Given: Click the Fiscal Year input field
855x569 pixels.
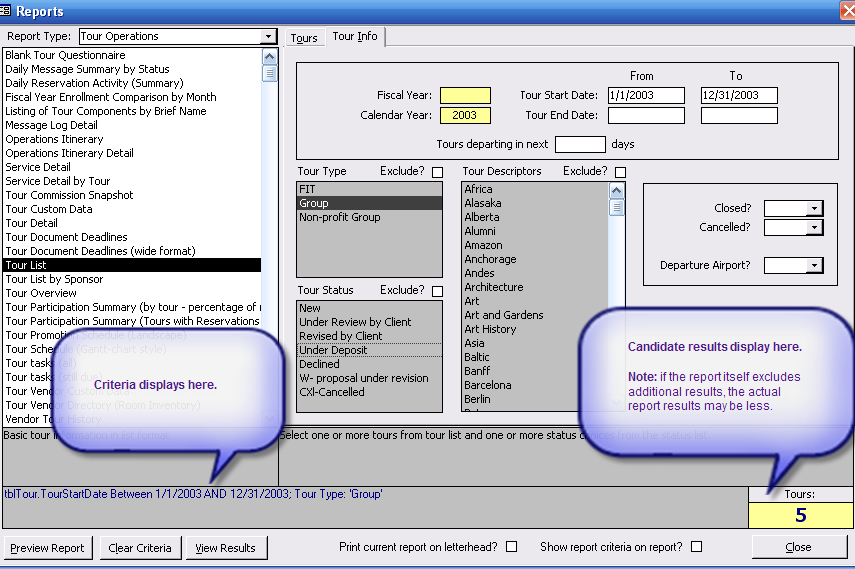Looking at the screenshot, I should tap(465, 96).
